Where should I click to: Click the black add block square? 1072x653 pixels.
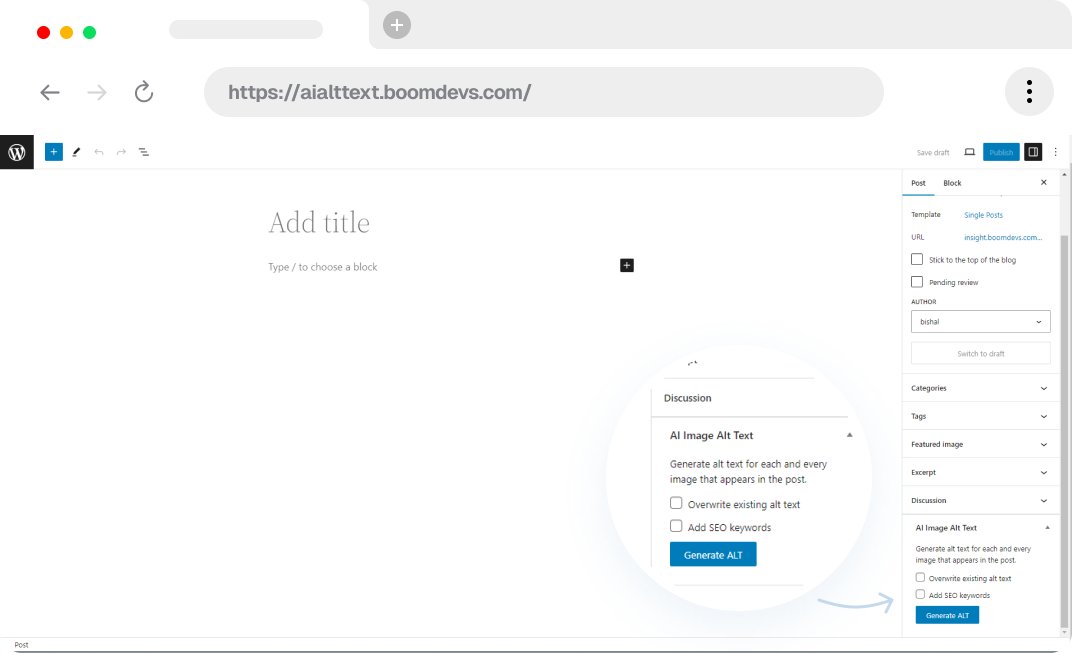(627, 265)
